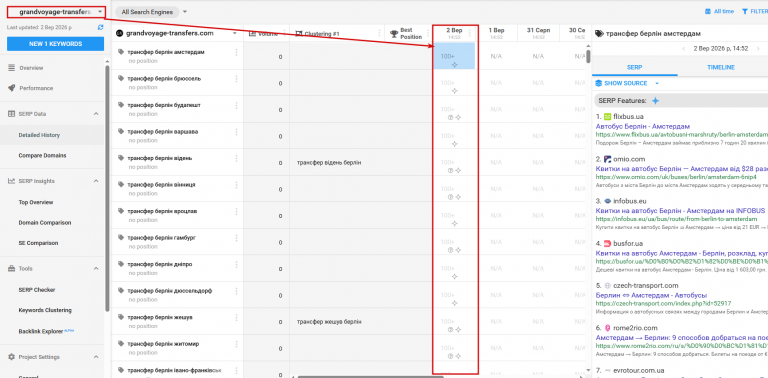Open omio.com result link Квитки на автобус

pos(682,168)
